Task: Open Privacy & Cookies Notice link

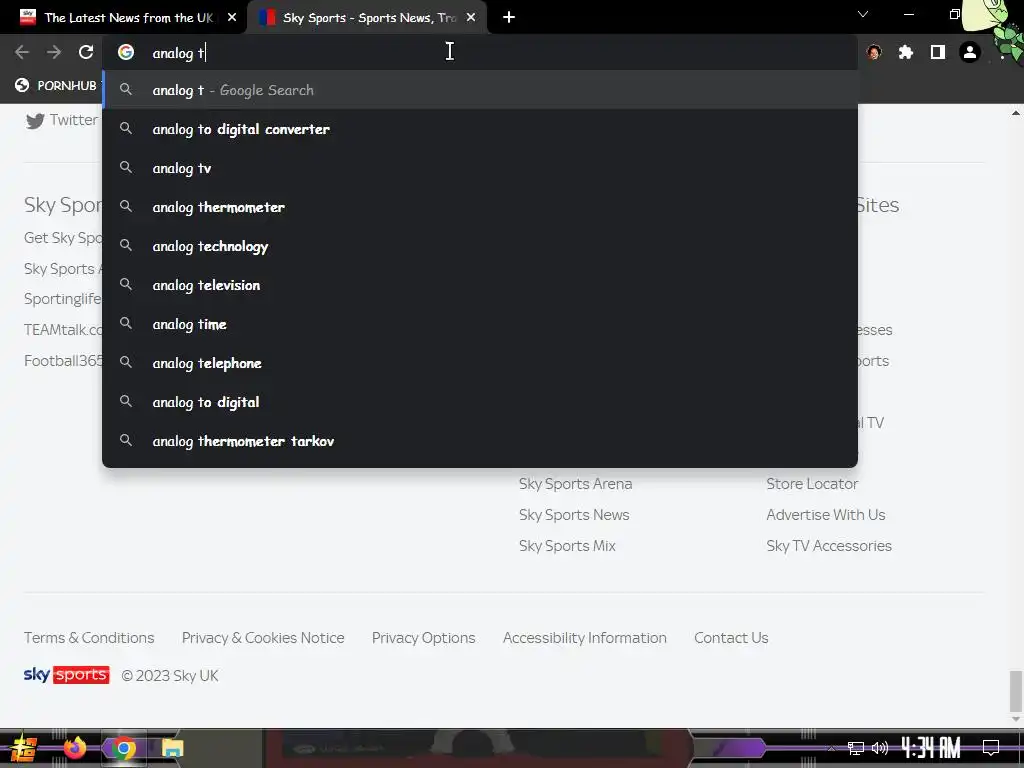Action: [263, 637]
